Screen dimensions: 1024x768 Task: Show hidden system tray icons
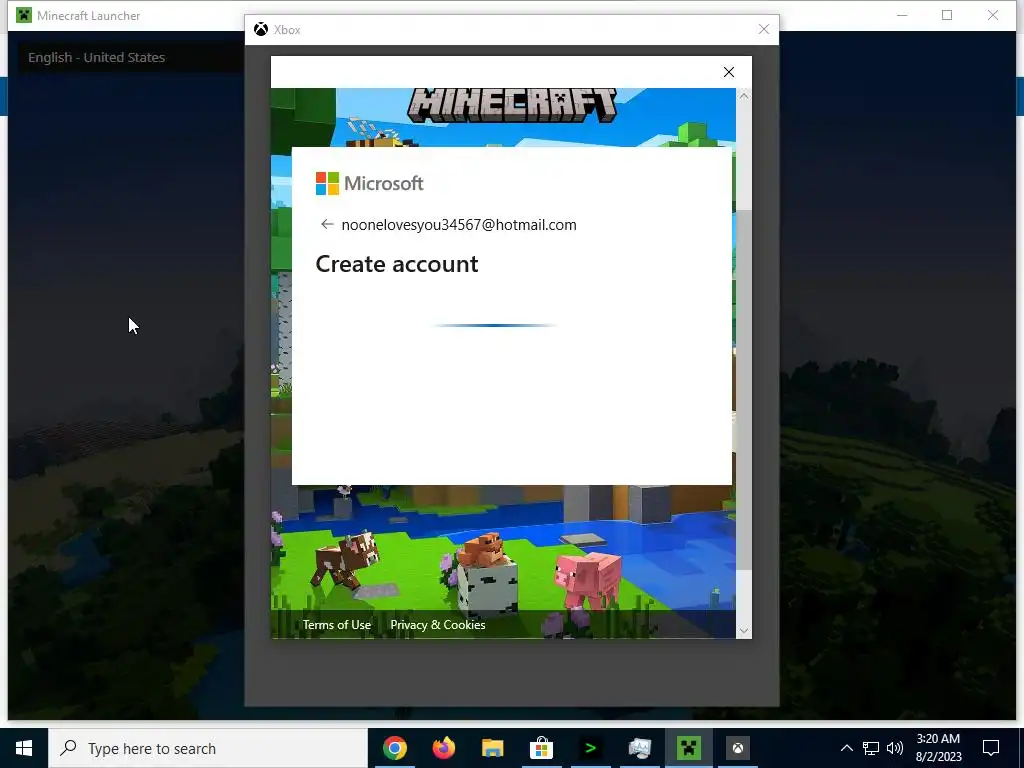click(846, 748)
